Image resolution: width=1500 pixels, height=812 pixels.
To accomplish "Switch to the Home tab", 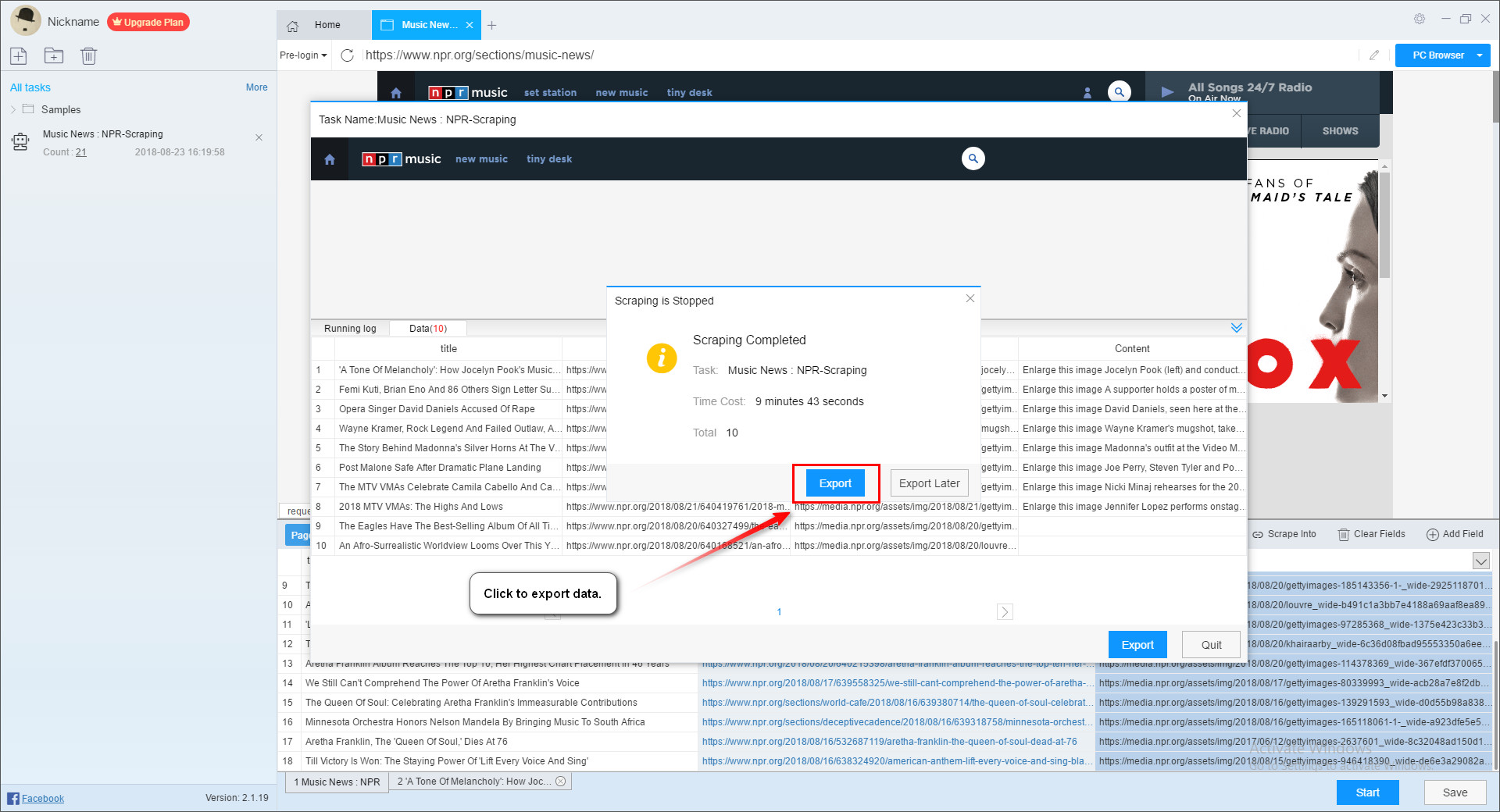I will [323, 25].
